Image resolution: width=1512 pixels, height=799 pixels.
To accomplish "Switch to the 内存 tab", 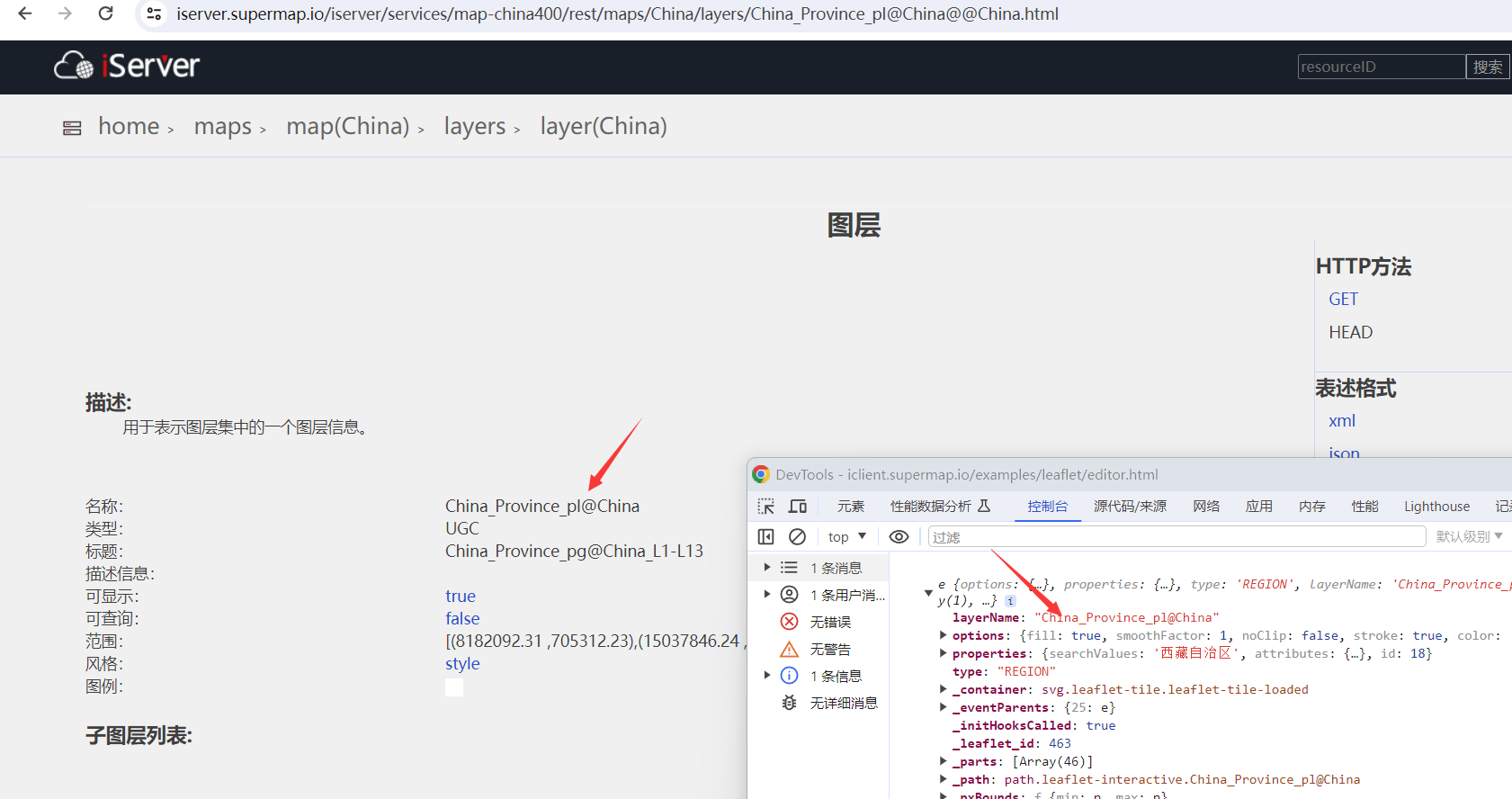I will (1312, 507).
